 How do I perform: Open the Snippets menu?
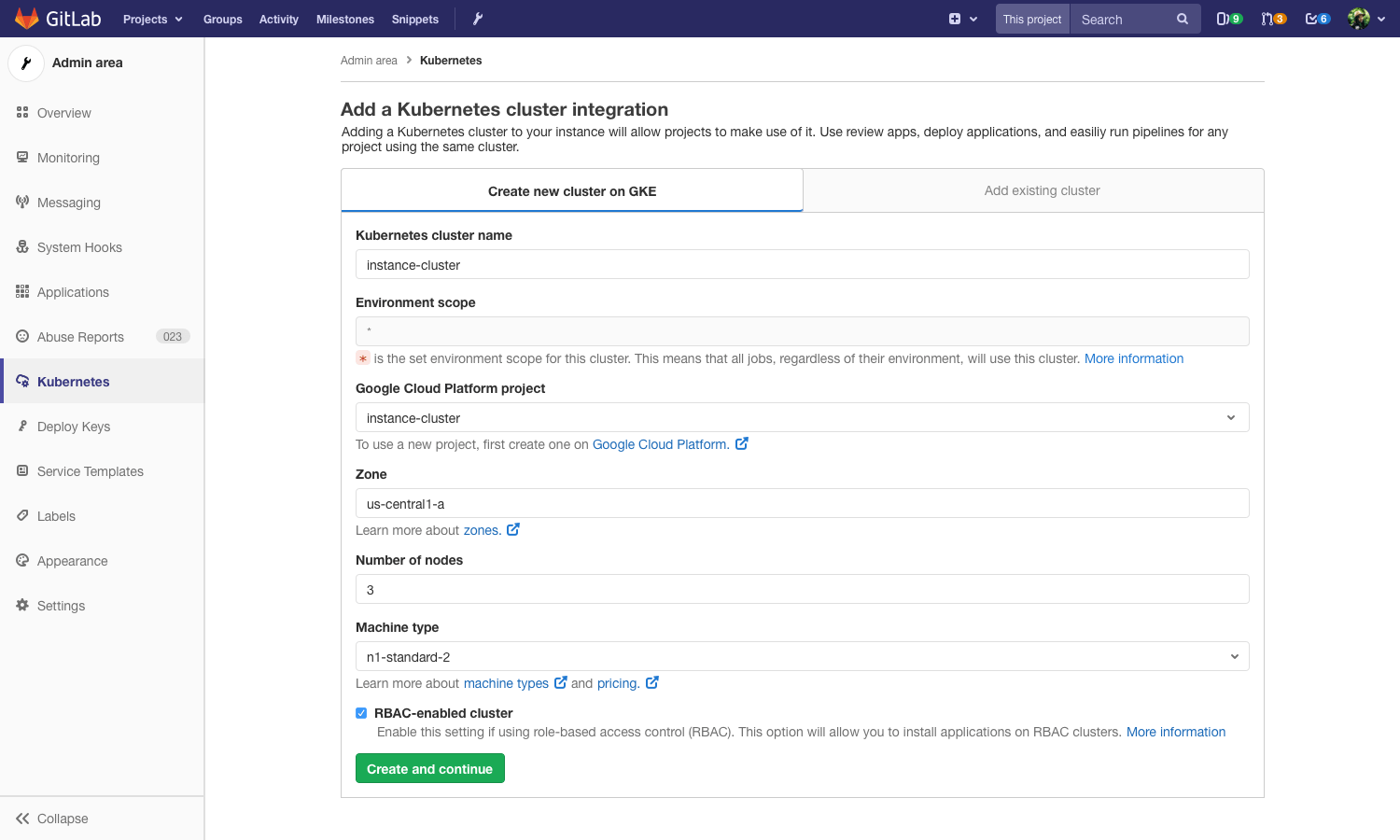414,18
